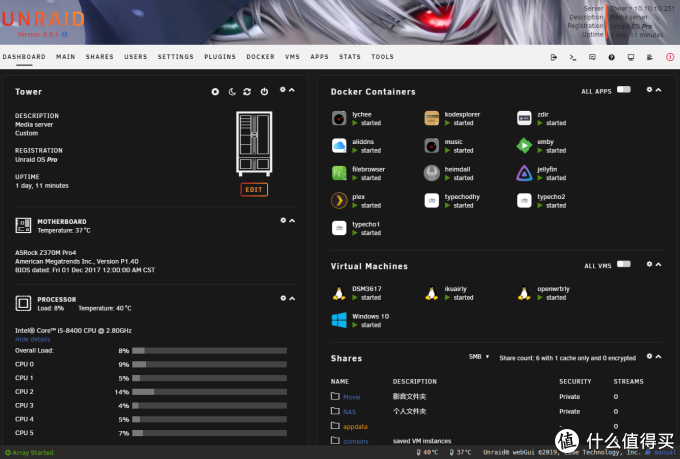Open the appdata share link

(355, 426)
